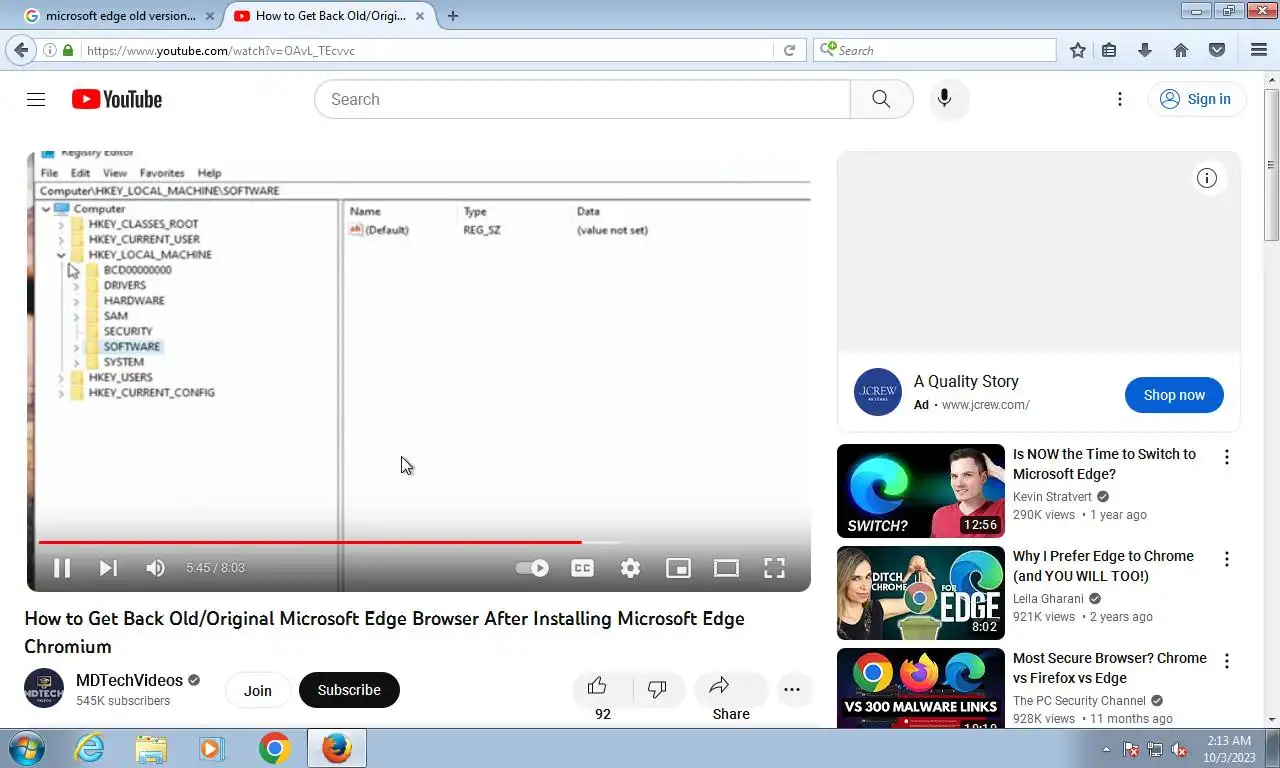
Task: Click the J.Crew advertiser logo
Action: [878, 392]
